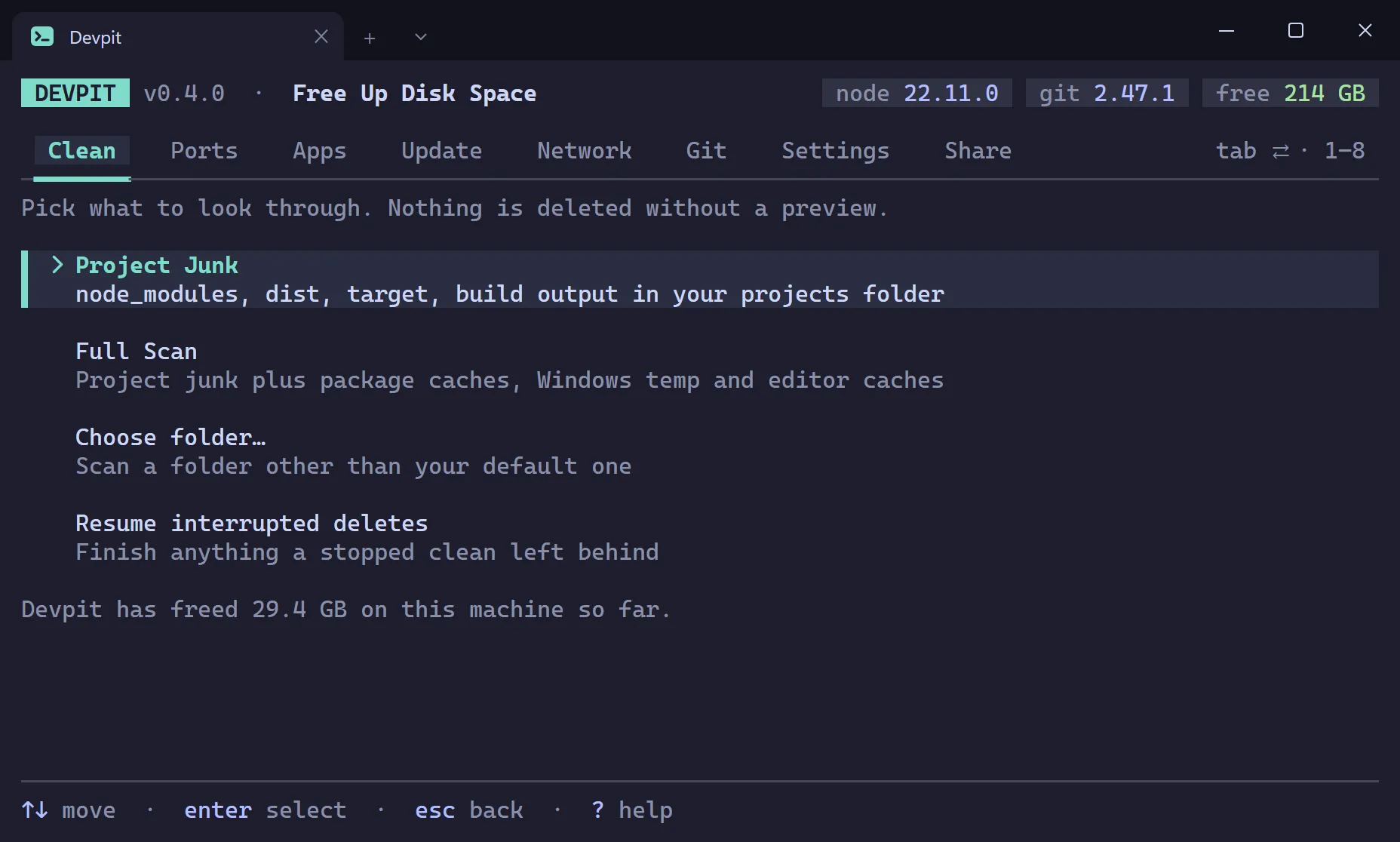
Task: Click the node_modules, dist, target description line
Action: pos(510,293)
